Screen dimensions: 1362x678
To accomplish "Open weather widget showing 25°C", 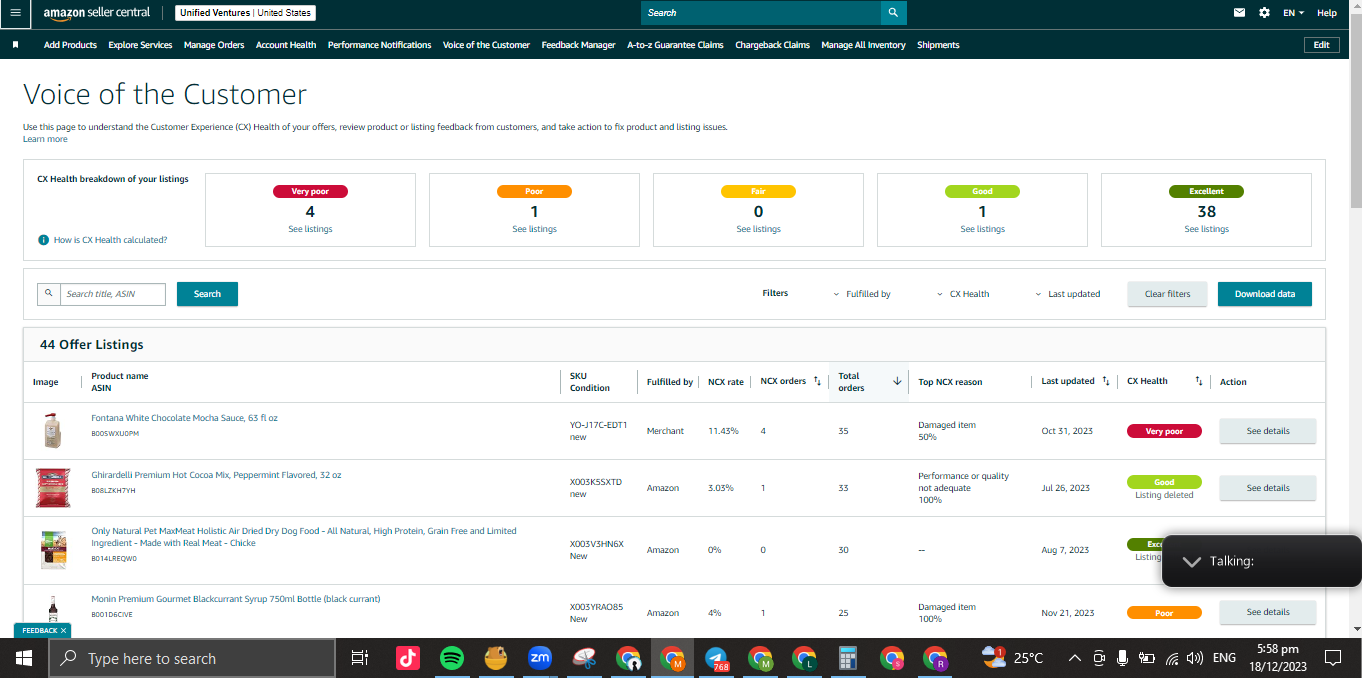I will 1012,658.
